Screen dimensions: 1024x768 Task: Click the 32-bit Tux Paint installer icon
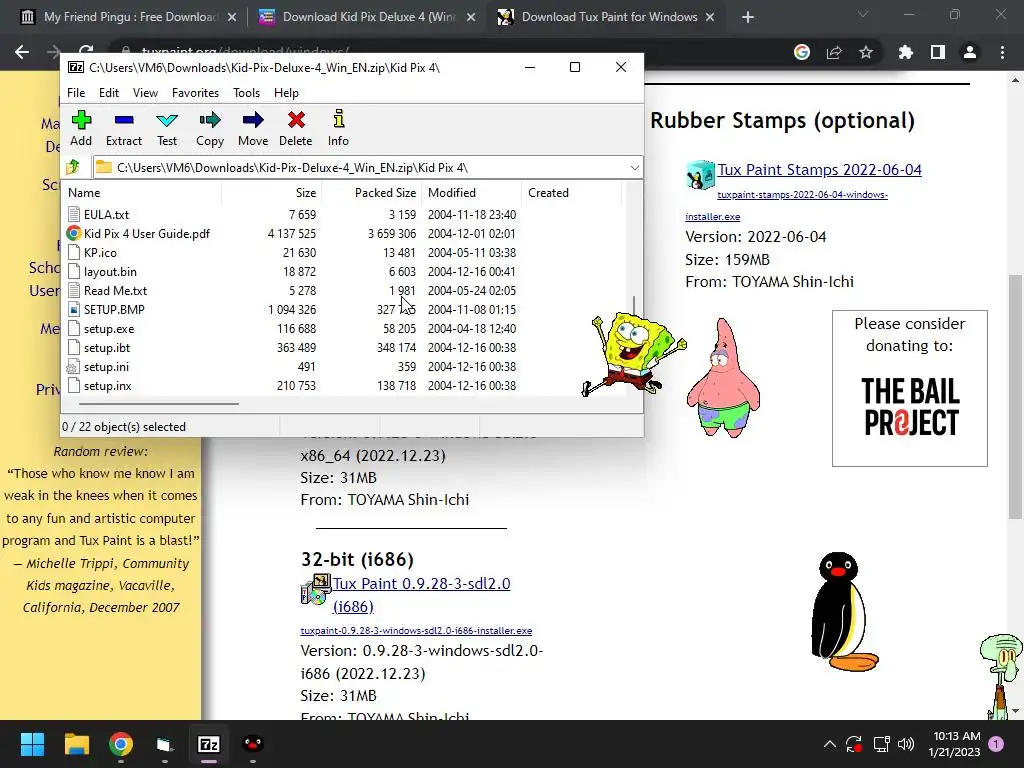(x=316, y=589)
